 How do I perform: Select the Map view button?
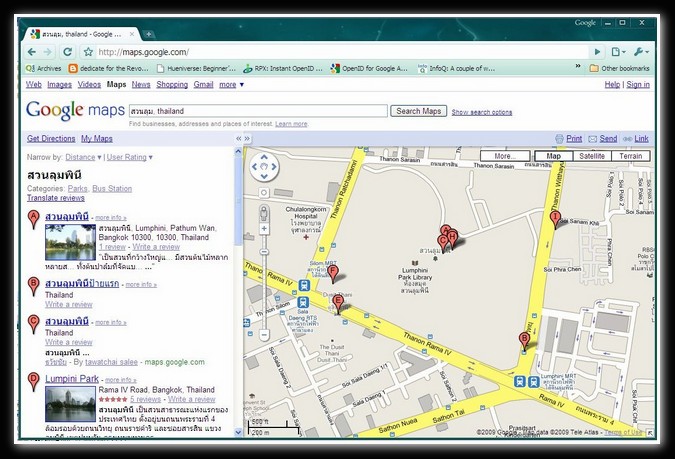coord(554,156)
